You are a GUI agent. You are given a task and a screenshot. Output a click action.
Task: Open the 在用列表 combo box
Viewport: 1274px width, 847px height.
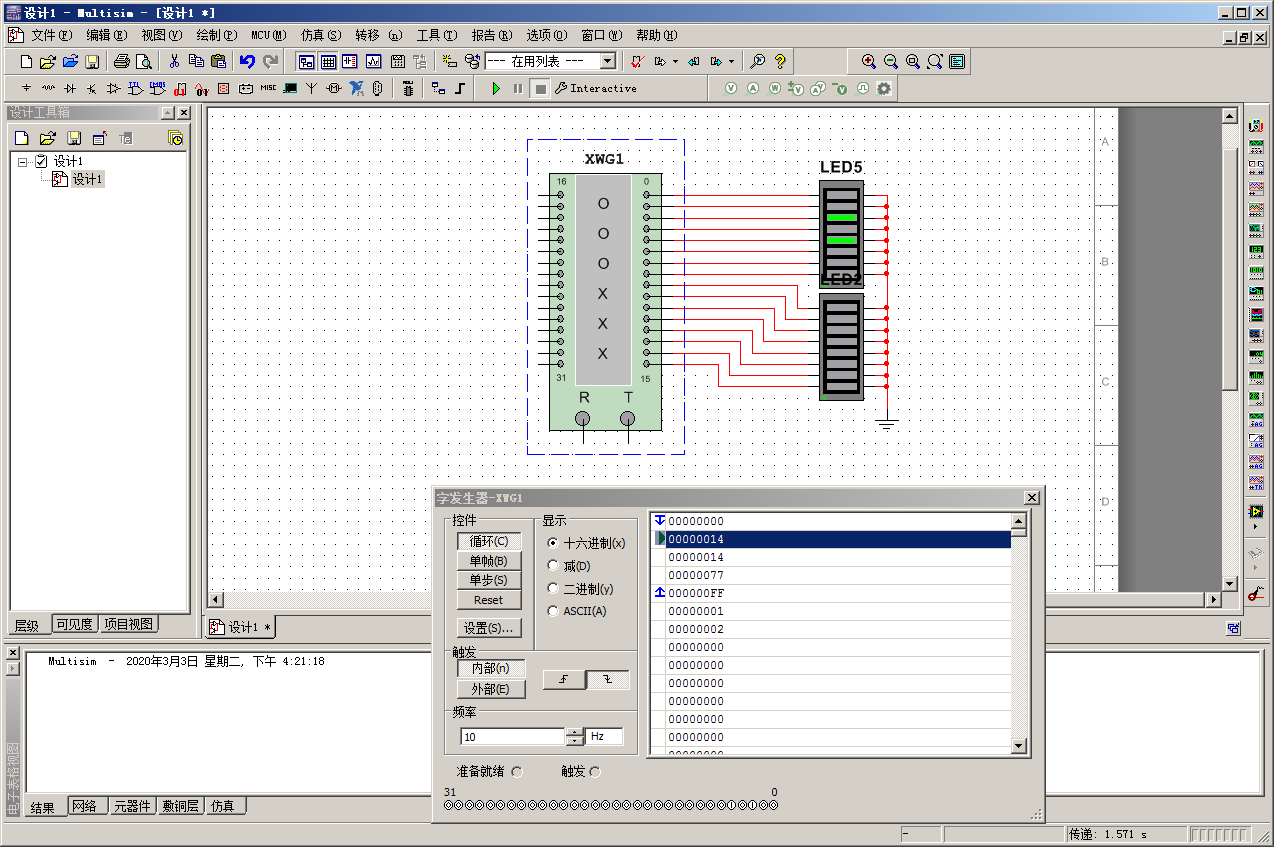coord(607,61)
